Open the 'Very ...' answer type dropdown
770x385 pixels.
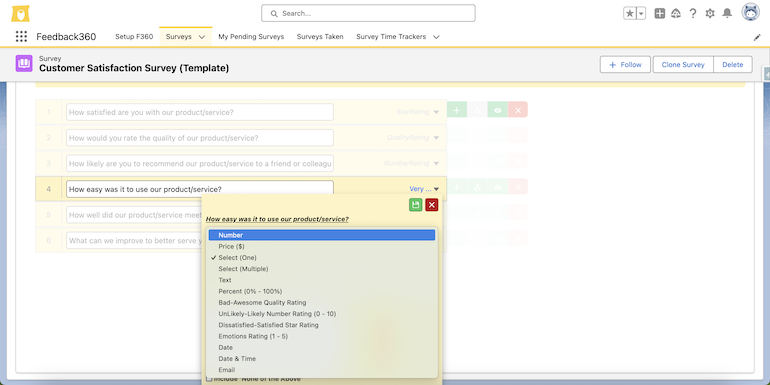[424, 189]
